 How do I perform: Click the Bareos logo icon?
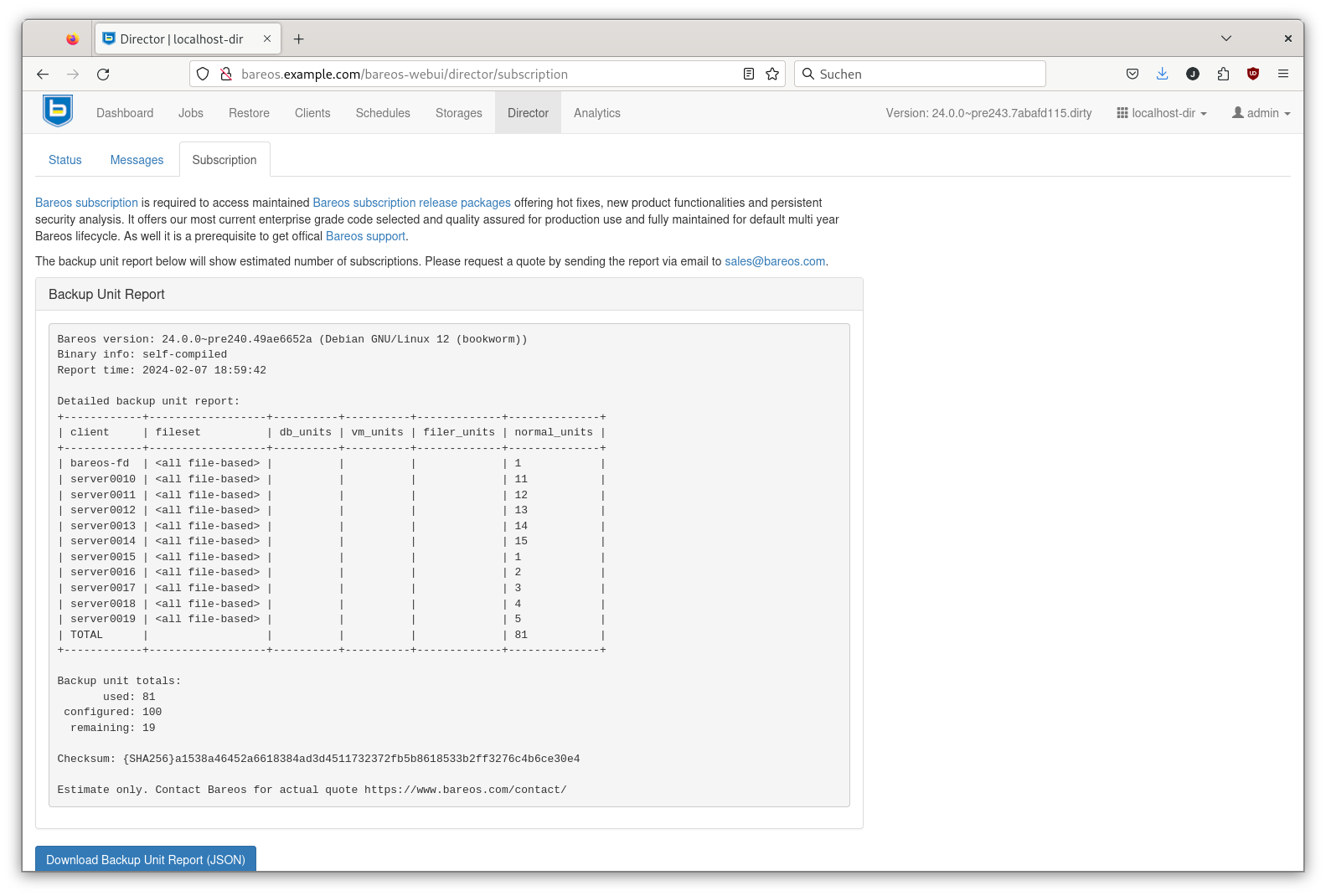[58, 111]
